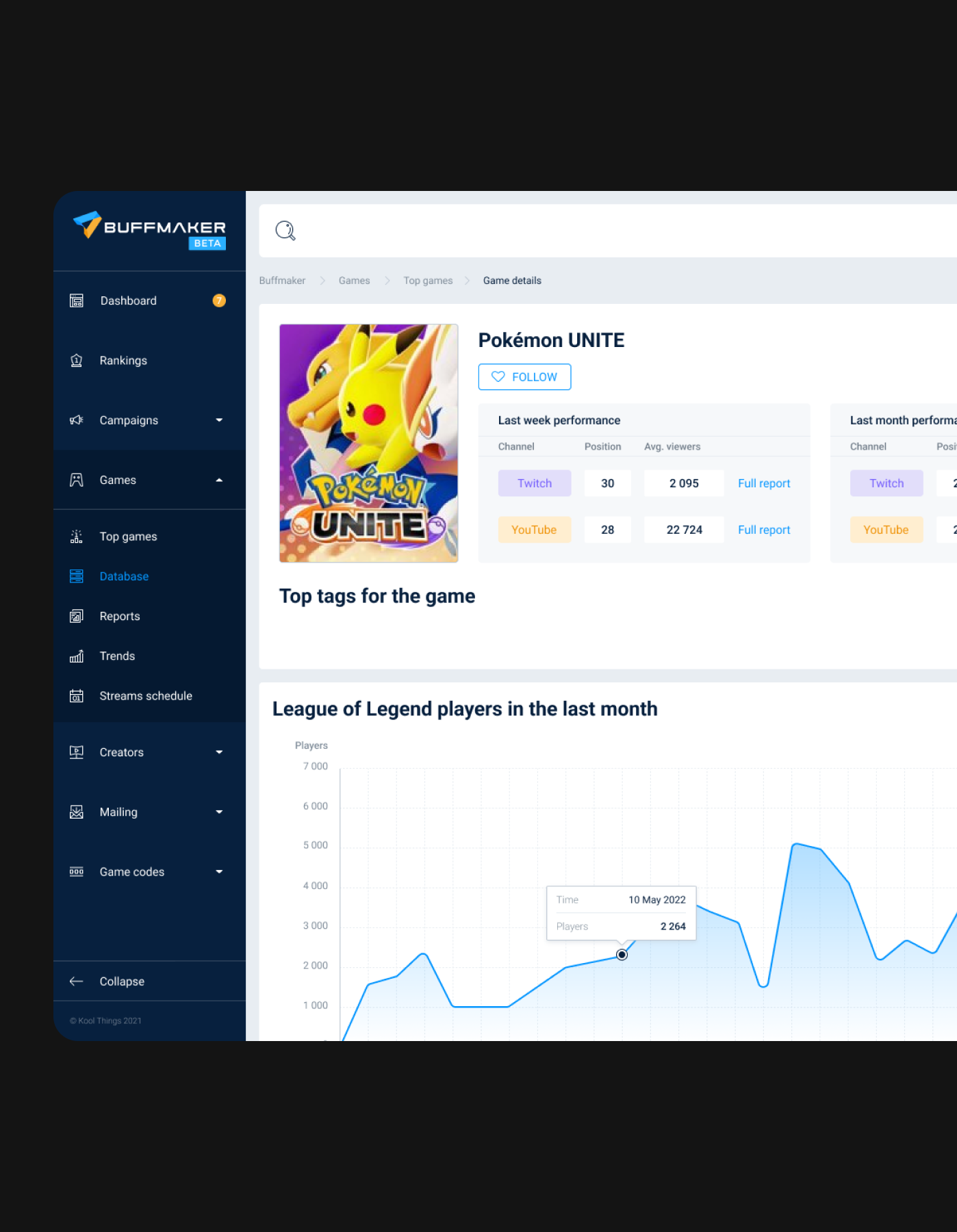Expand the Game codes dropdown arrow
The height and width of the screenshot is (1232, 957).
tap(219, 872)
